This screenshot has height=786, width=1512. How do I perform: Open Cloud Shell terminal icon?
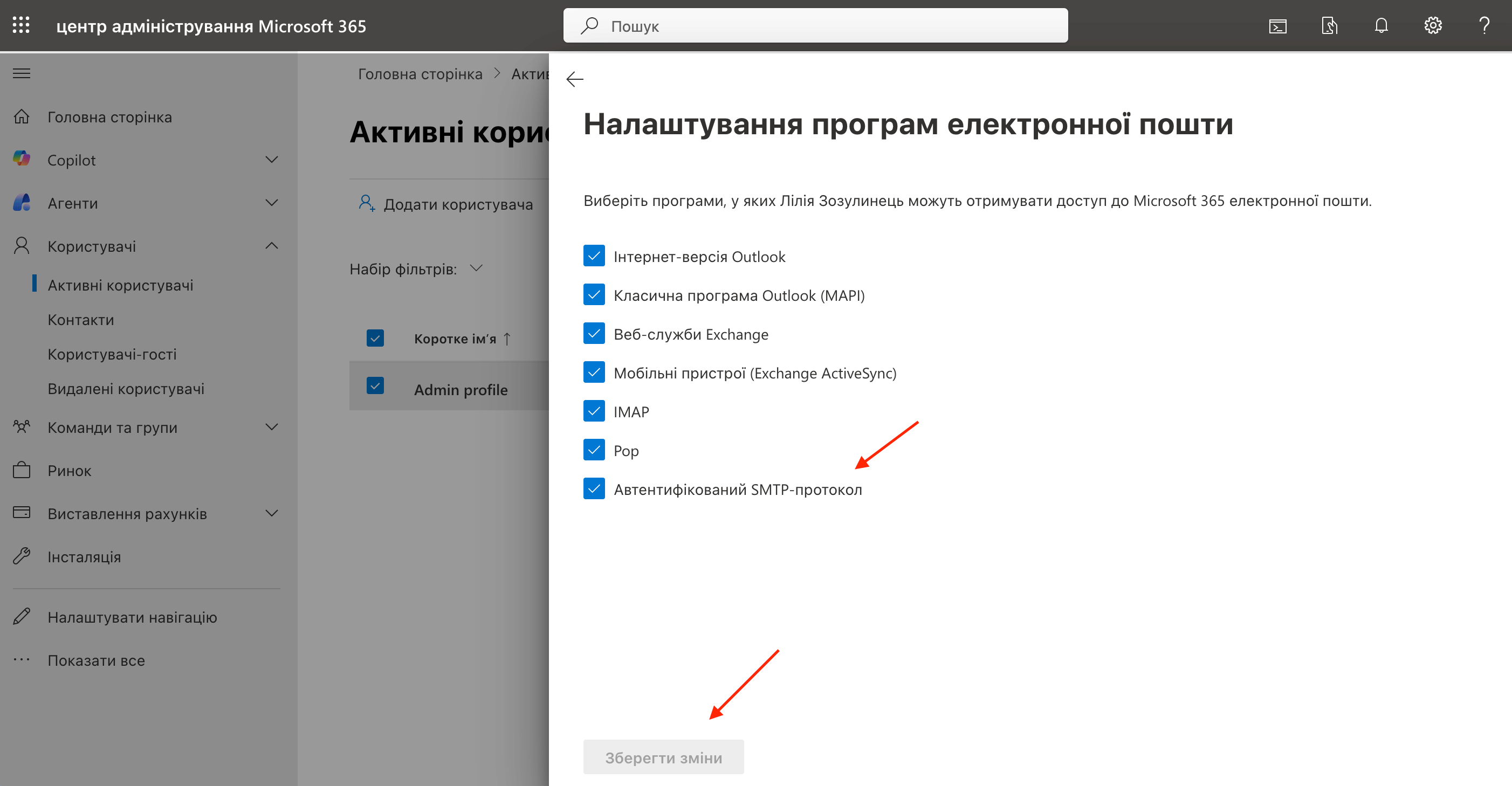click(1278, 25)
